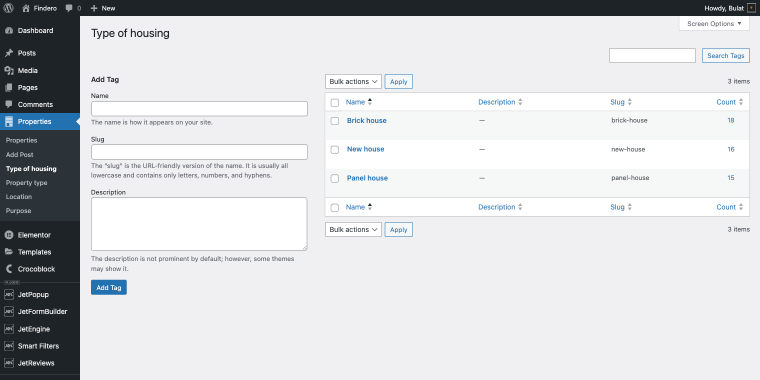Click the top Apply button
The image size is (760, 380).
pyautogui.click(x=398, y=81)
